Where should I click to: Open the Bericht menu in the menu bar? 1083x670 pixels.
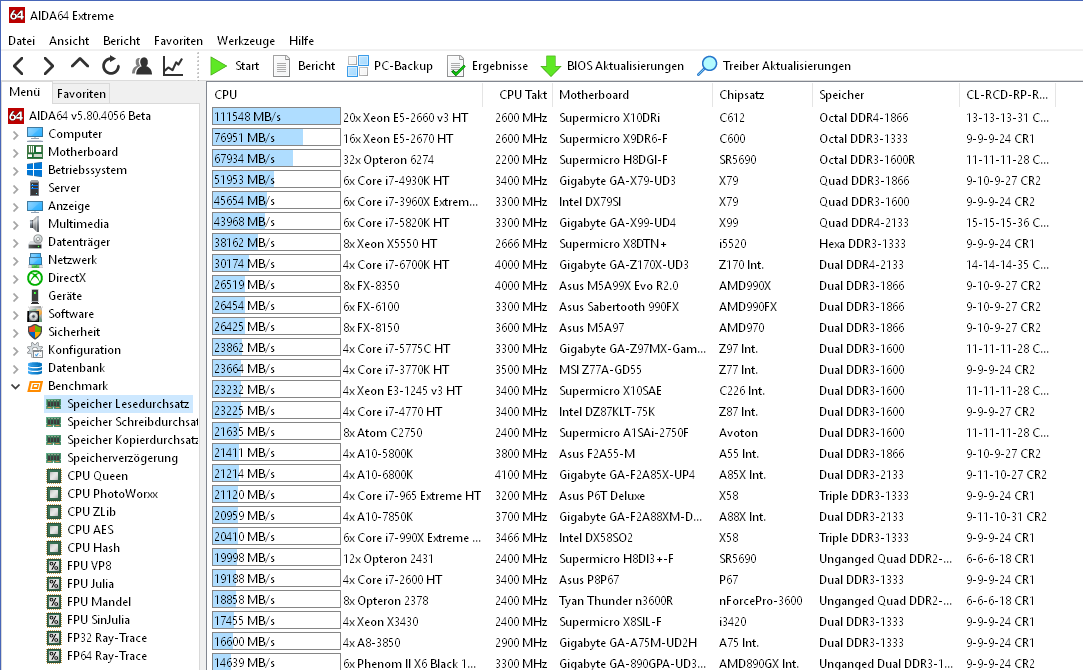click(x=122, y=41)
